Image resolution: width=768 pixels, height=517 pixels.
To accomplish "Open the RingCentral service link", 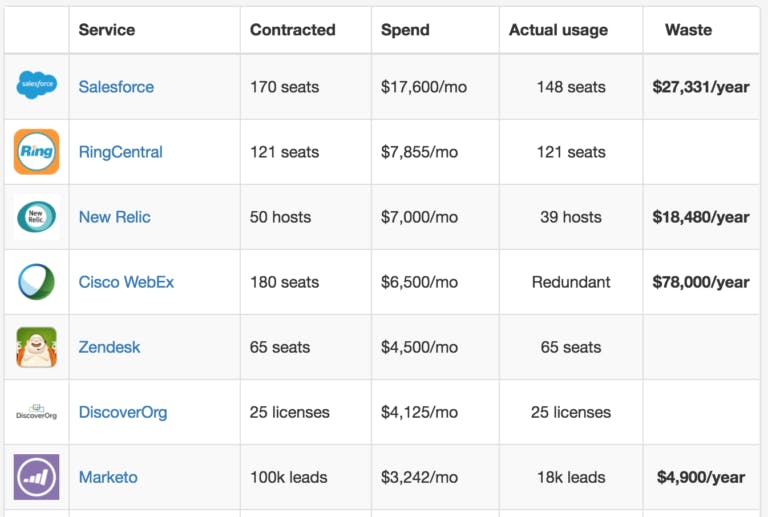I will tap(120, 152).
